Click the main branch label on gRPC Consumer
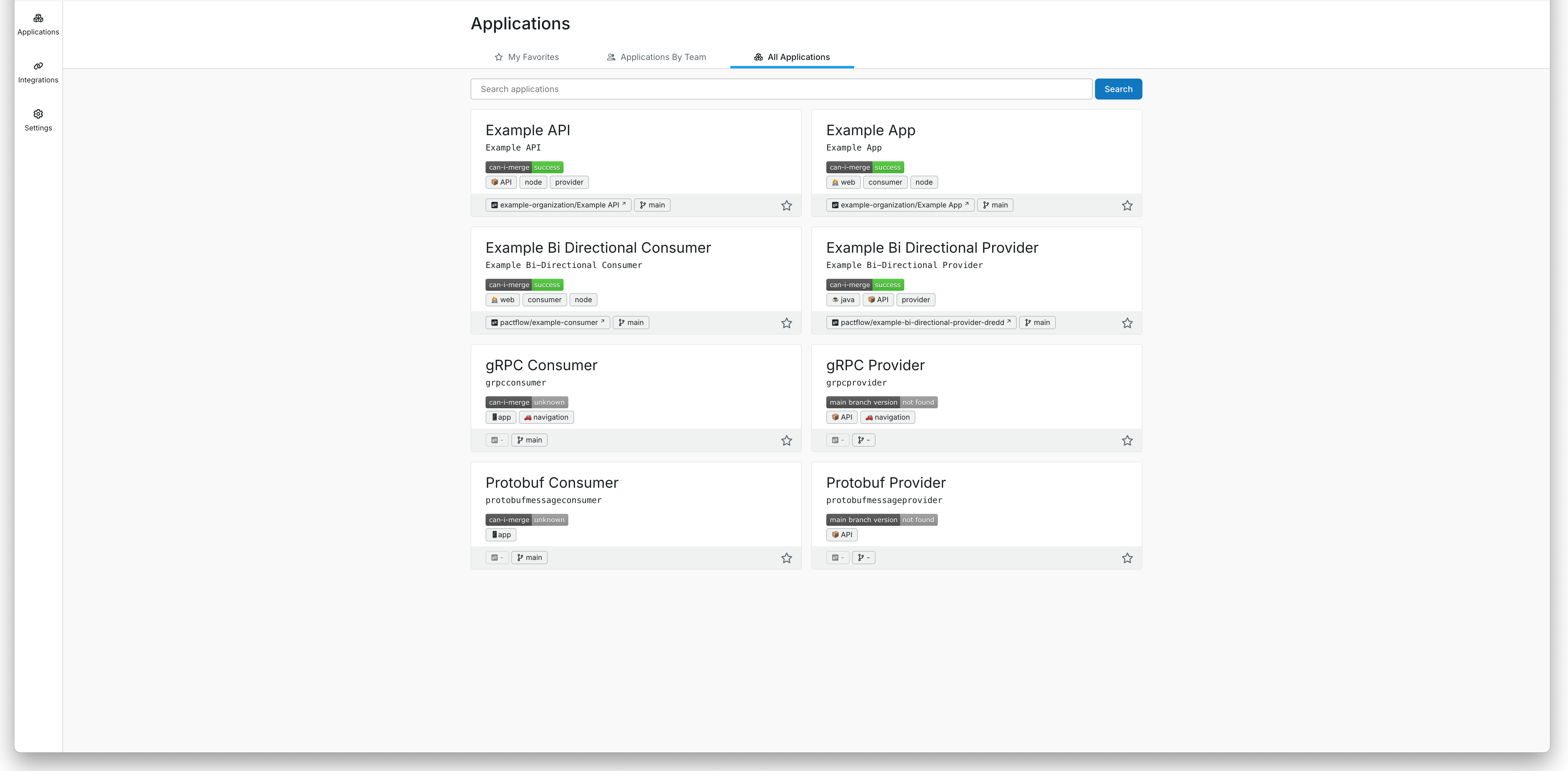This screenshot has width=1568, height=771. click(529, 439)
